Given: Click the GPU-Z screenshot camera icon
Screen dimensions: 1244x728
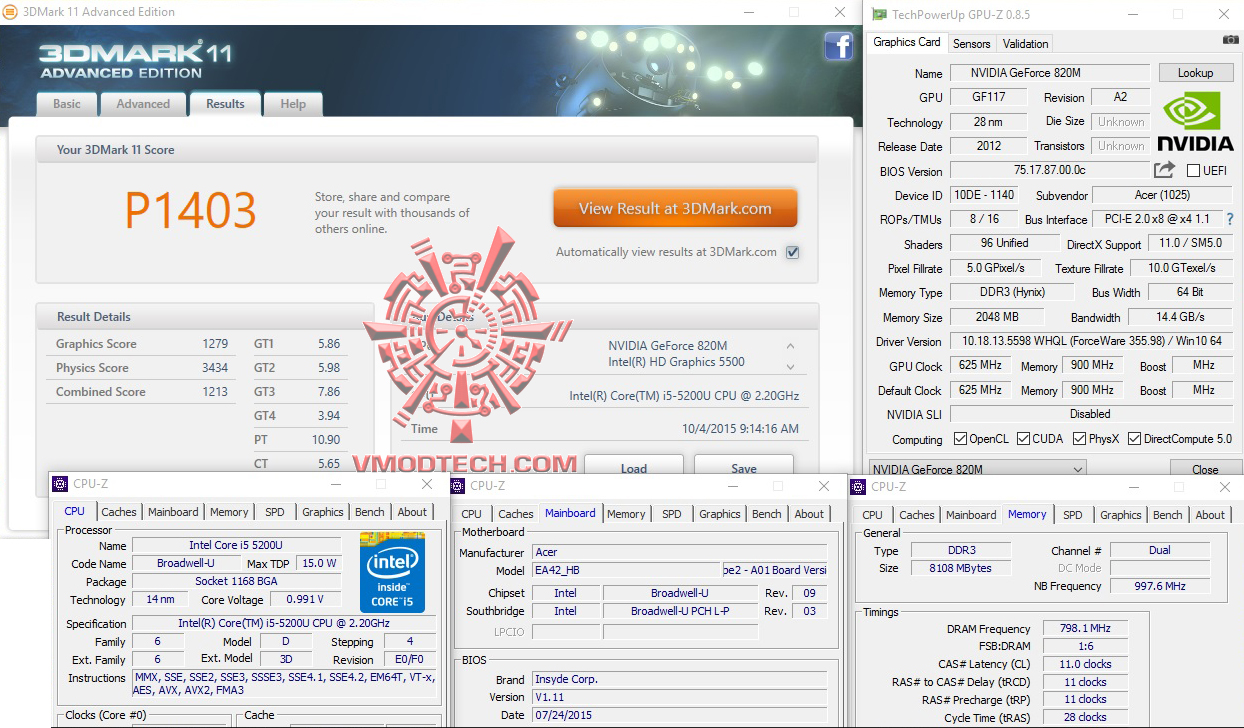Looking at the screenshot, I should (x=1230, y=40).
